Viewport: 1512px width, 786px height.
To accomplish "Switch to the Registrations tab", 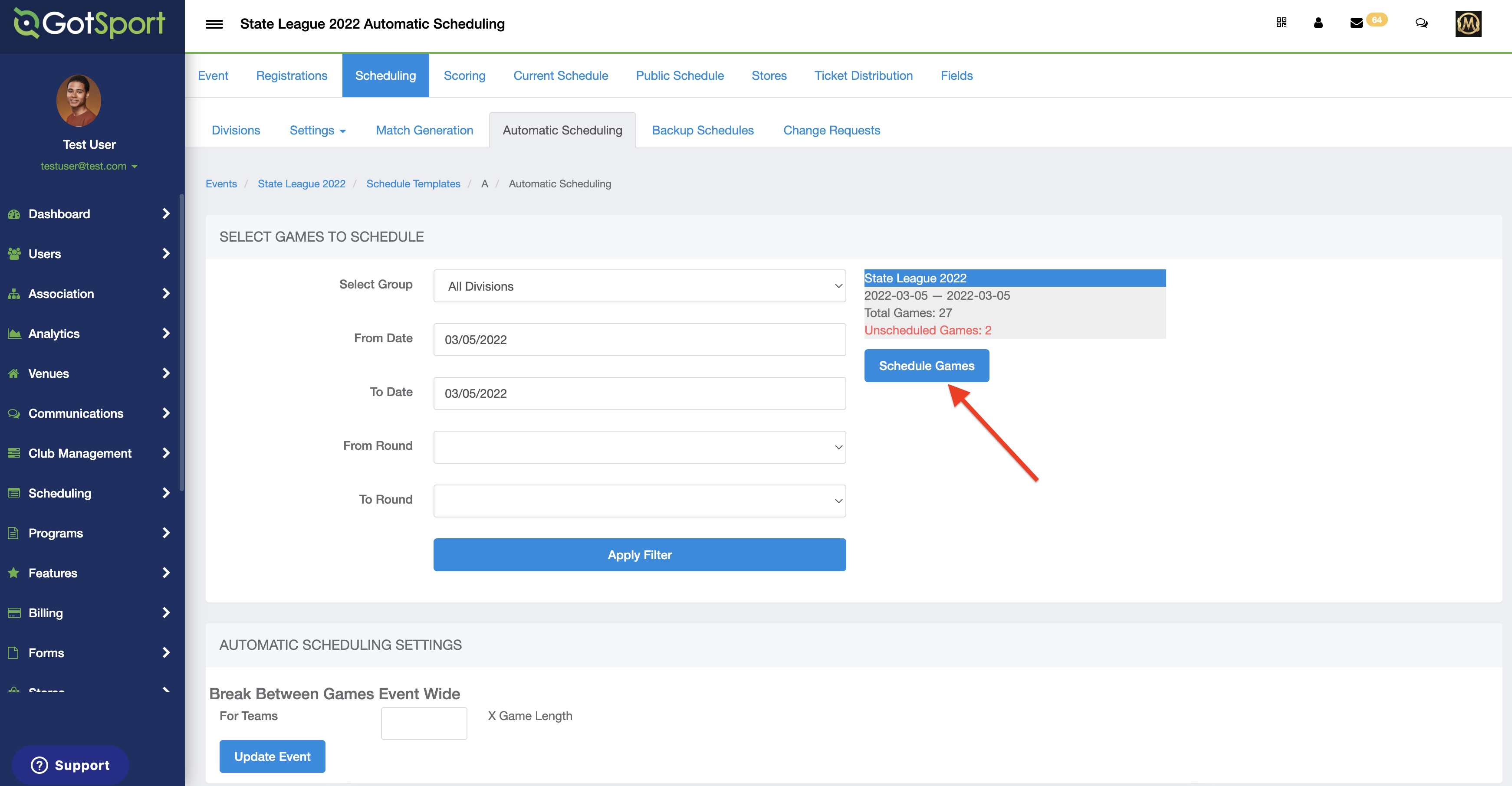I will tap(292, 75).
